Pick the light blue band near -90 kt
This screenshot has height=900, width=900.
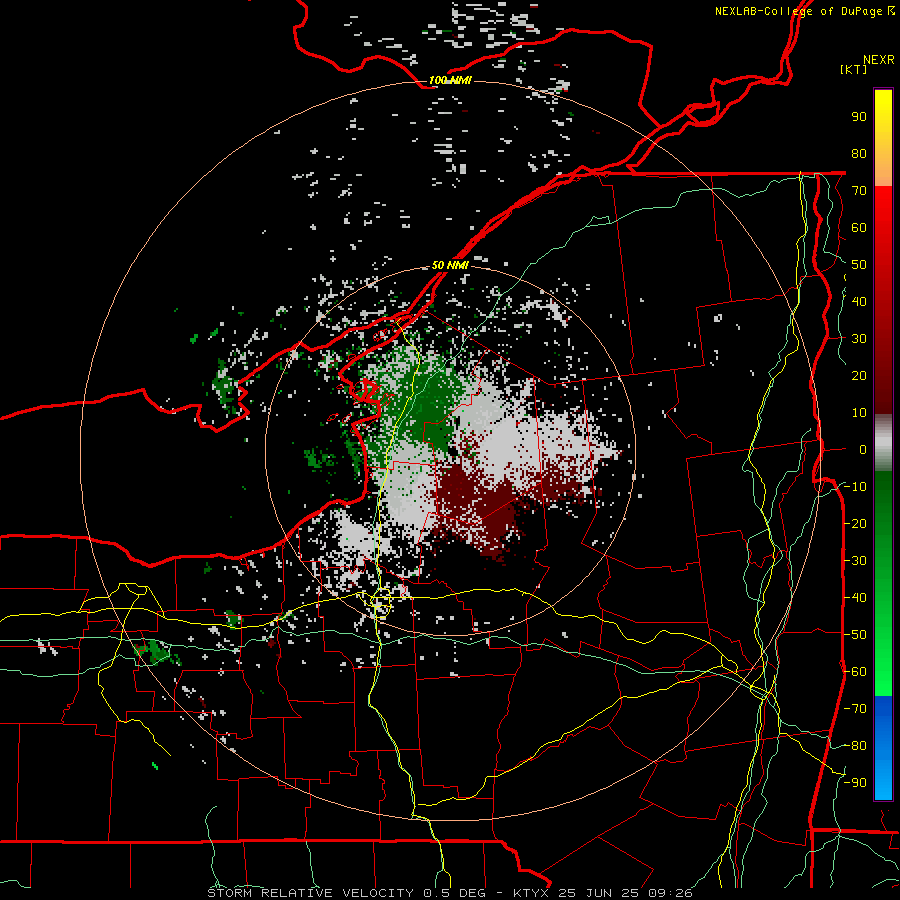[x=883, y=781]
